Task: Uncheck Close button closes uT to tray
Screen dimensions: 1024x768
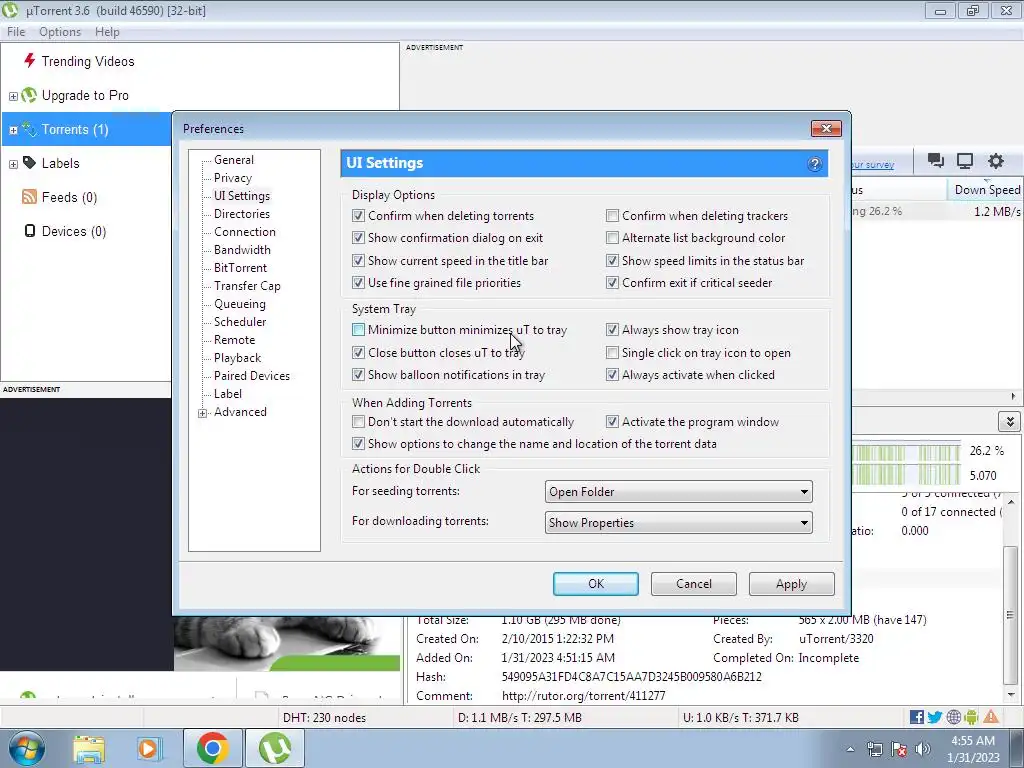Action: tap(358, 353)
